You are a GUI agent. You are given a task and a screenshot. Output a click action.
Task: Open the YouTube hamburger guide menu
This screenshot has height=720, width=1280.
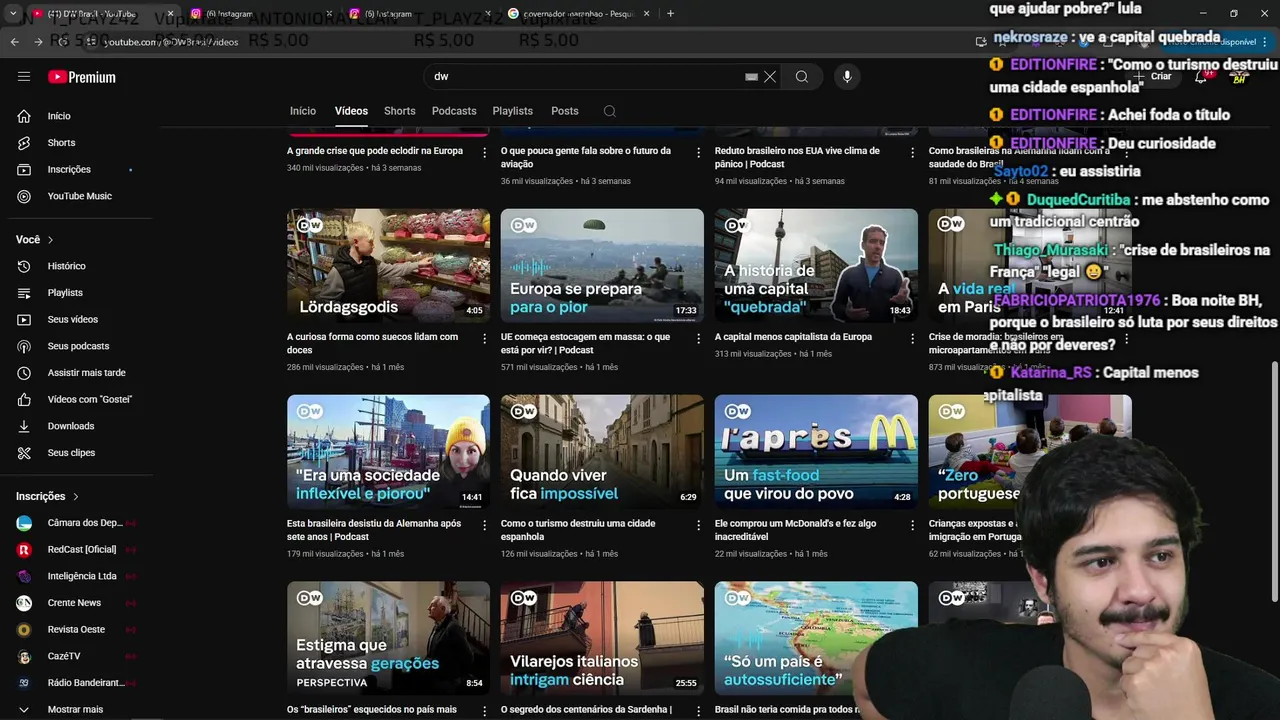pos(24,76)
